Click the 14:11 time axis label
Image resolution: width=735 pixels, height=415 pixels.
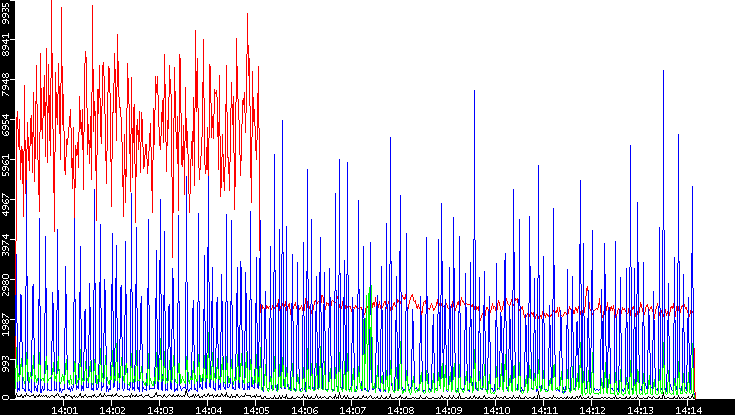[544, 410]
